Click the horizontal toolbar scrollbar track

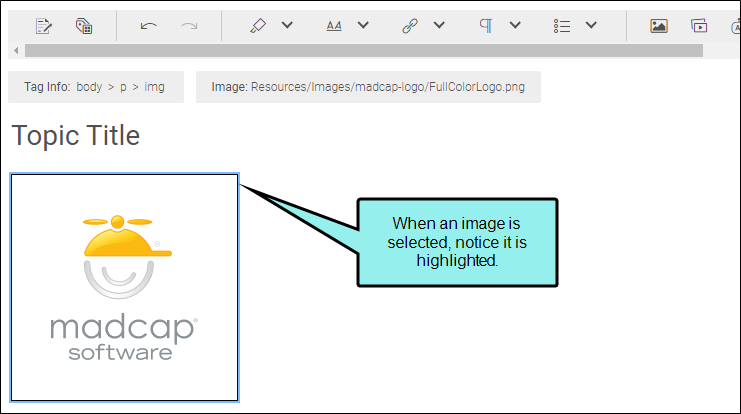[364, 51]
